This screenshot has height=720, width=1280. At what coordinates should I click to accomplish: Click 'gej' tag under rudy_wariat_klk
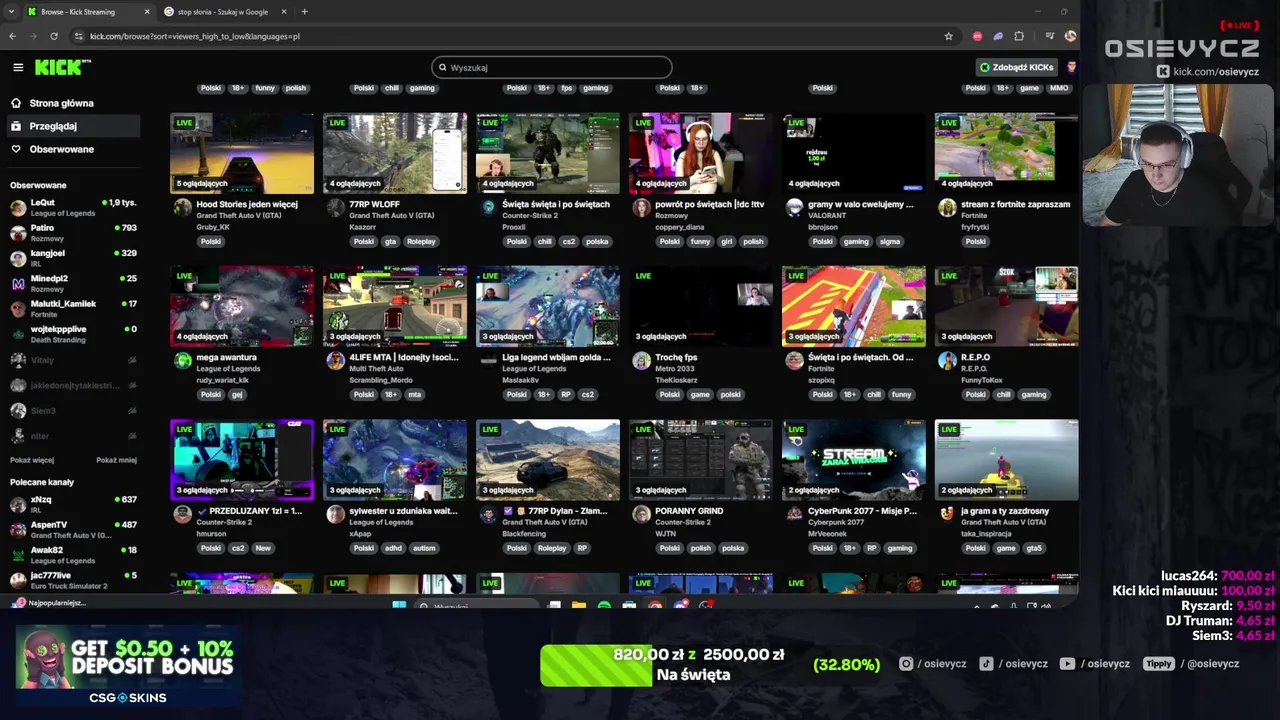click(237, 394)
